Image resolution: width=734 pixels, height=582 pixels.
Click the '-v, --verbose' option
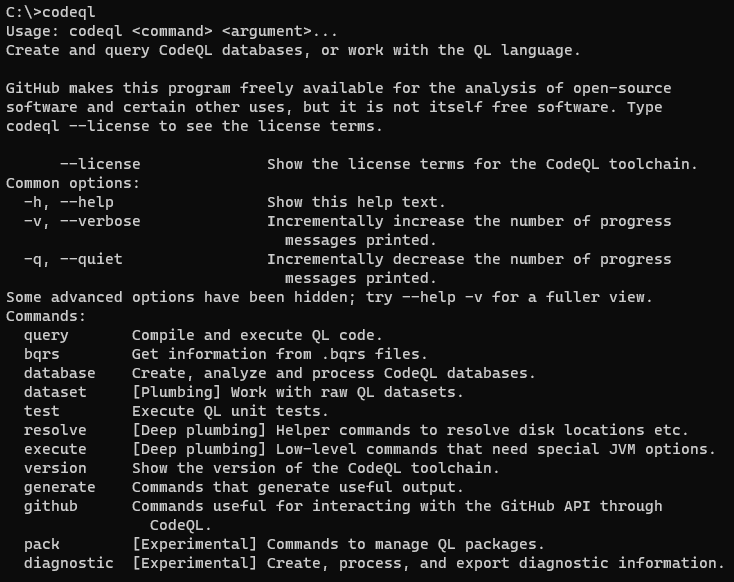coord(82,221)
